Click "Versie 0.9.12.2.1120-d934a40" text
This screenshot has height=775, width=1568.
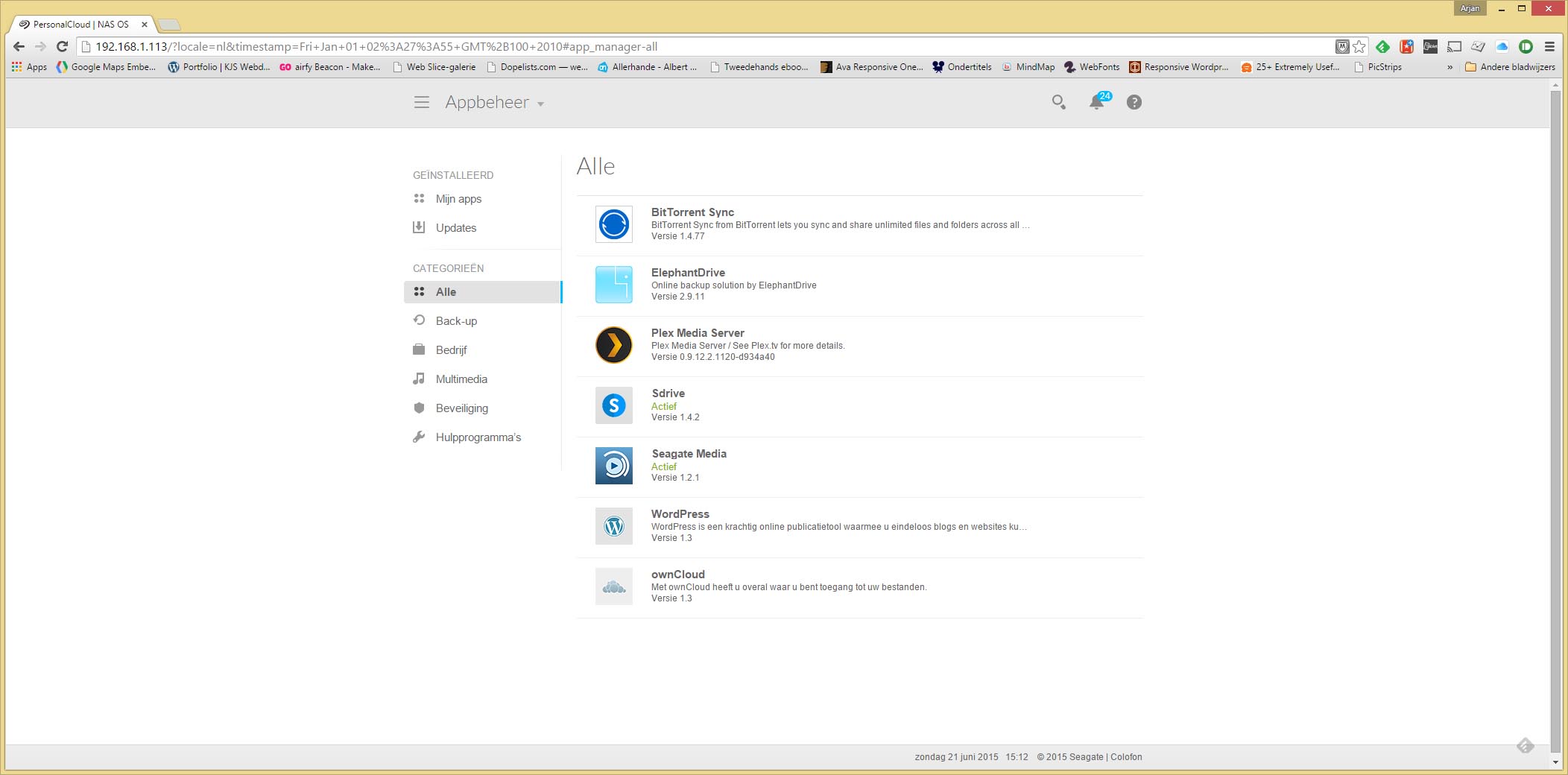coord(713,357)
